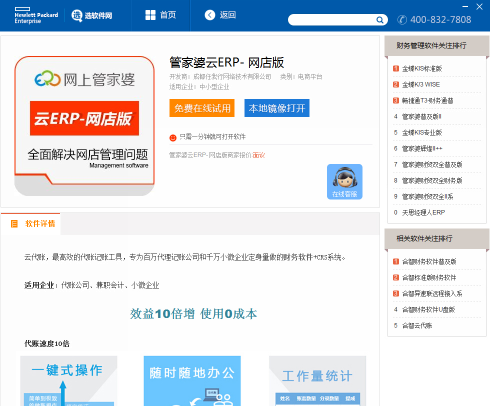The image size is (490, 406).
Task: Click the 免费在线试用 button
Action: tap(202, 108)
